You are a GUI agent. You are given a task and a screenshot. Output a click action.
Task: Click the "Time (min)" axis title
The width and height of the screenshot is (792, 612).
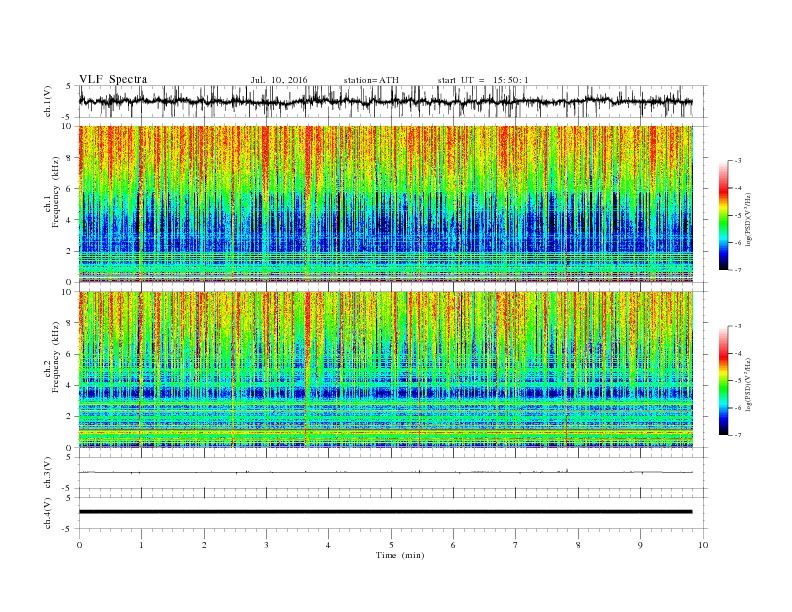pos(400,555)
